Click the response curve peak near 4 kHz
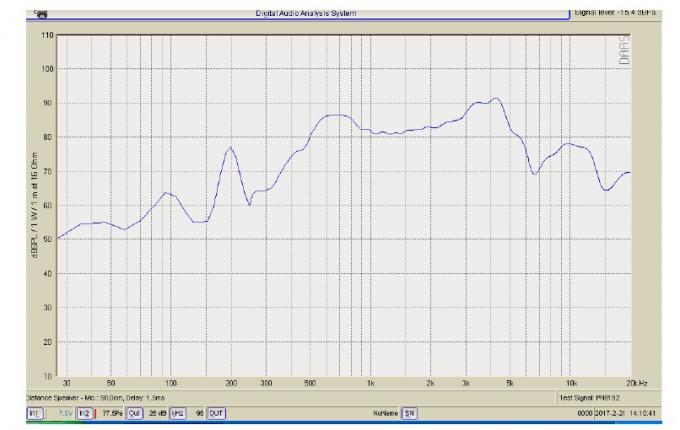Image resolution: width=680 pixels, height=430 pixels. [x=494, y=98]
